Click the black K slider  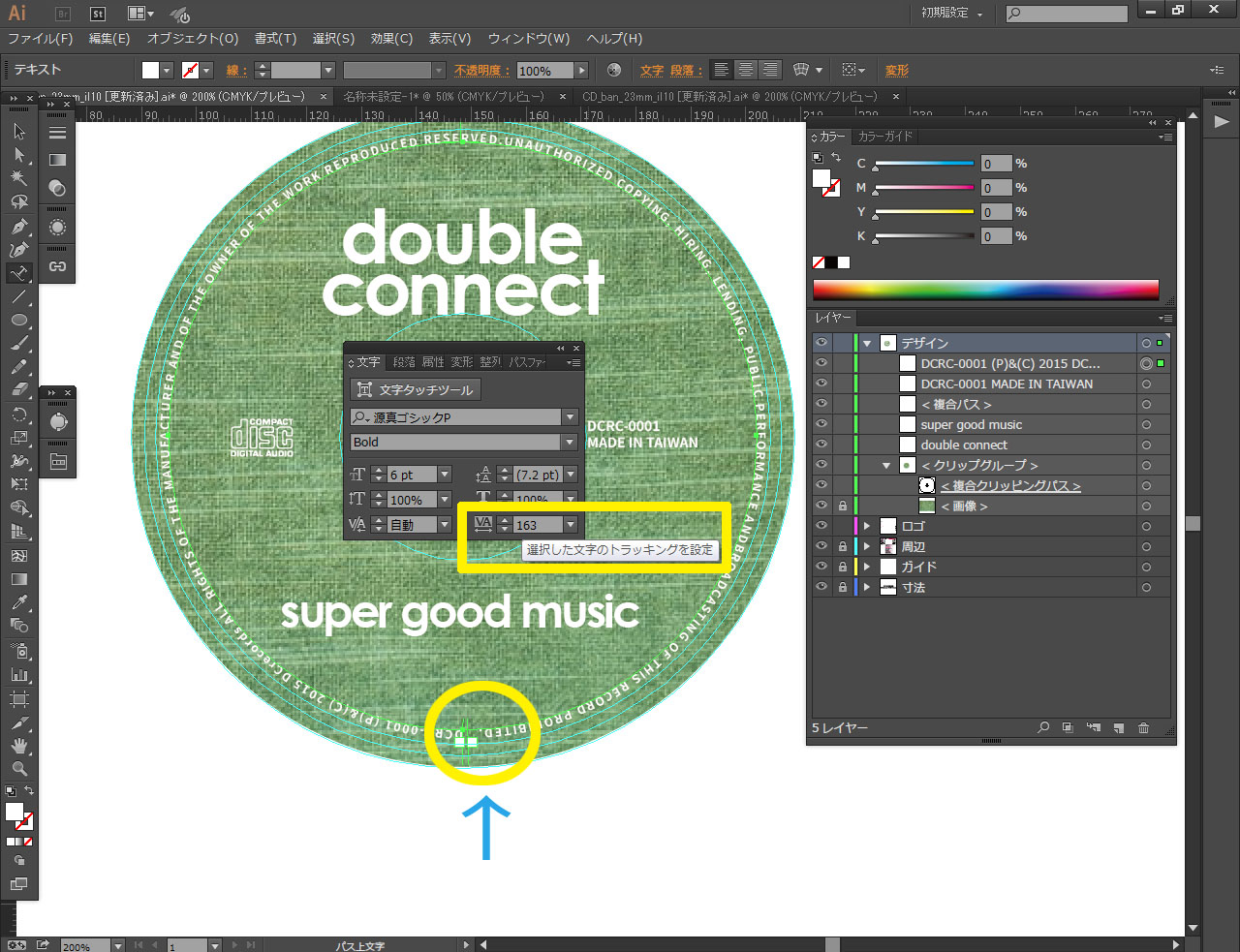coord(925,236)
